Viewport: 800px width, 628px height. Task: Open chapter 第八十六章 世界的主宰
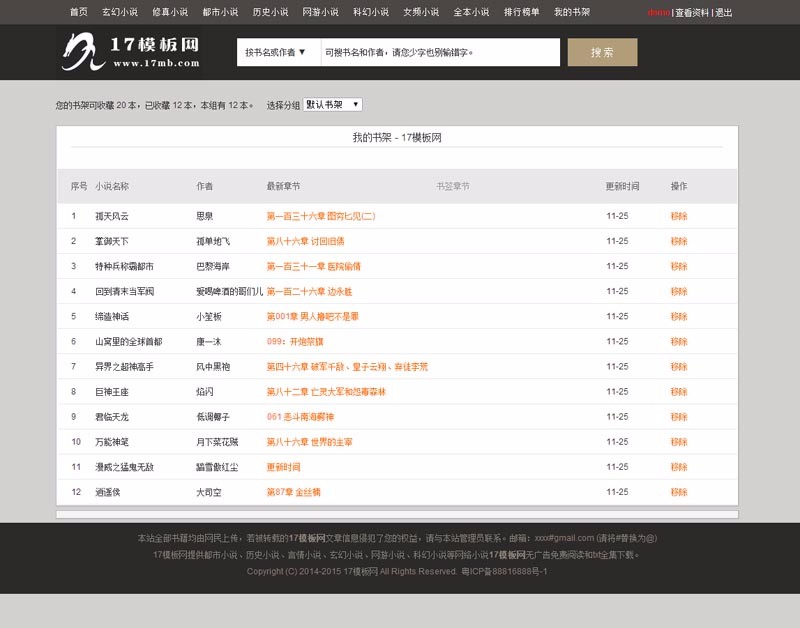pyautogui.click(x=309, y=442)
